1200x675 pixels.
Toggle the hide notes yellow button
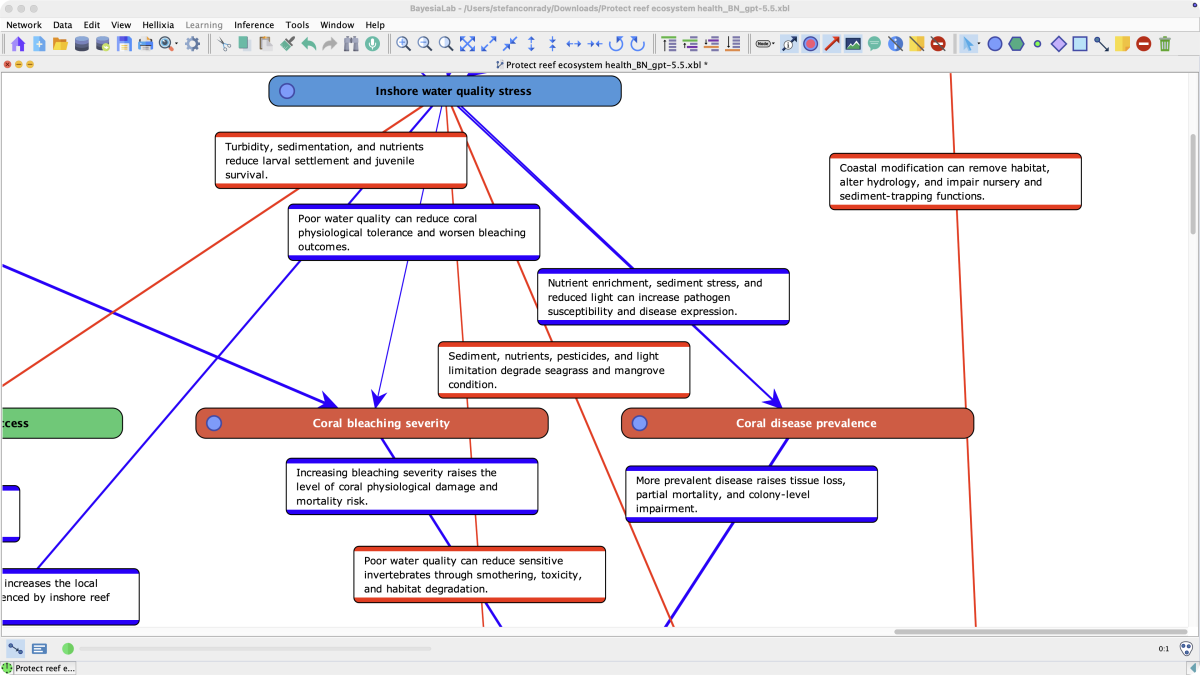(x=916, y=44)
